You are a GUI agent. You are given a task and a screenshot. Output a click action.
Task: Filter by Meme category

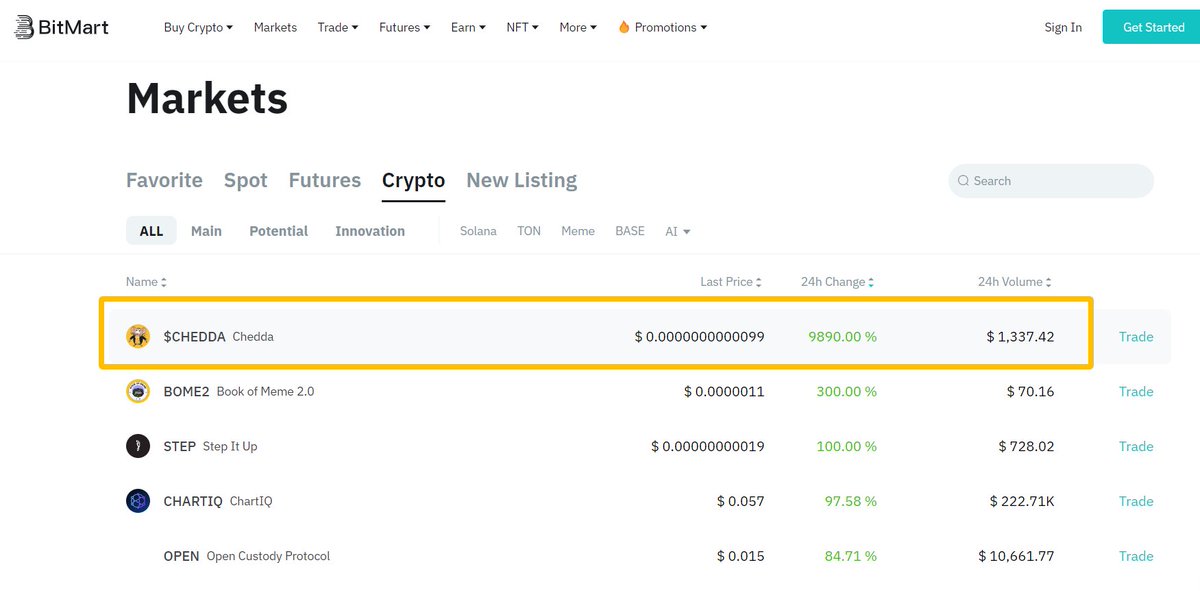(x=578, y=231)
